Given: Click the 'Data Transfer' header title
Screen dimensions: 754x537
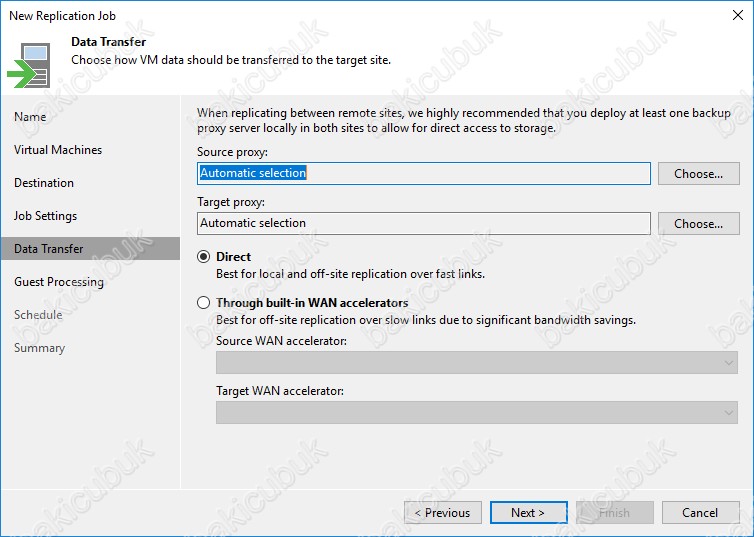Looking at the screenshot, I should click(x=109, y=42).
